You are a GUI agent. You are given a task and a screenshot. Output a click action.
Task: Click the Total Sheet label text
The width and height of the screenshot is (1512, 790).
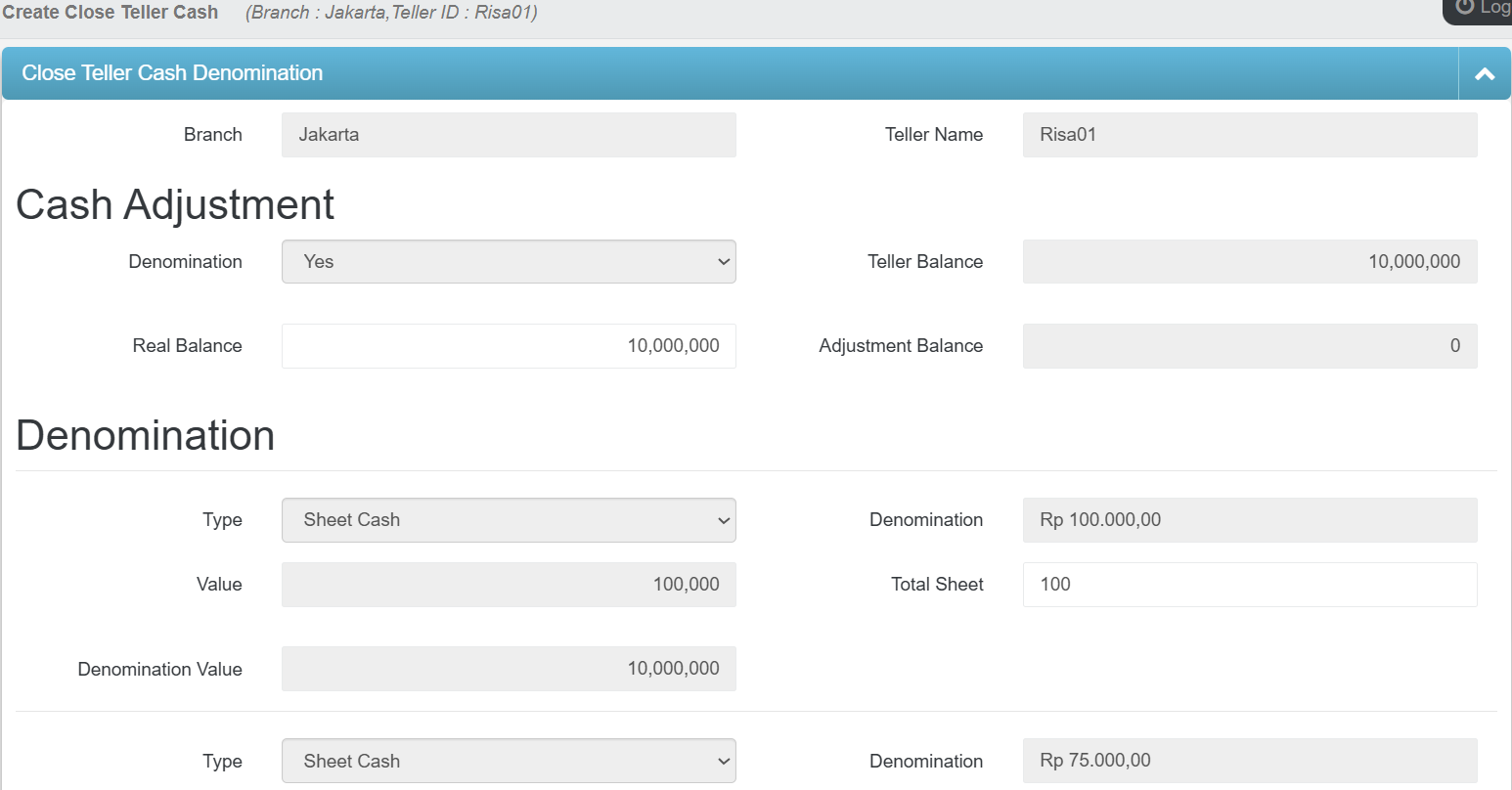point(936,585)
